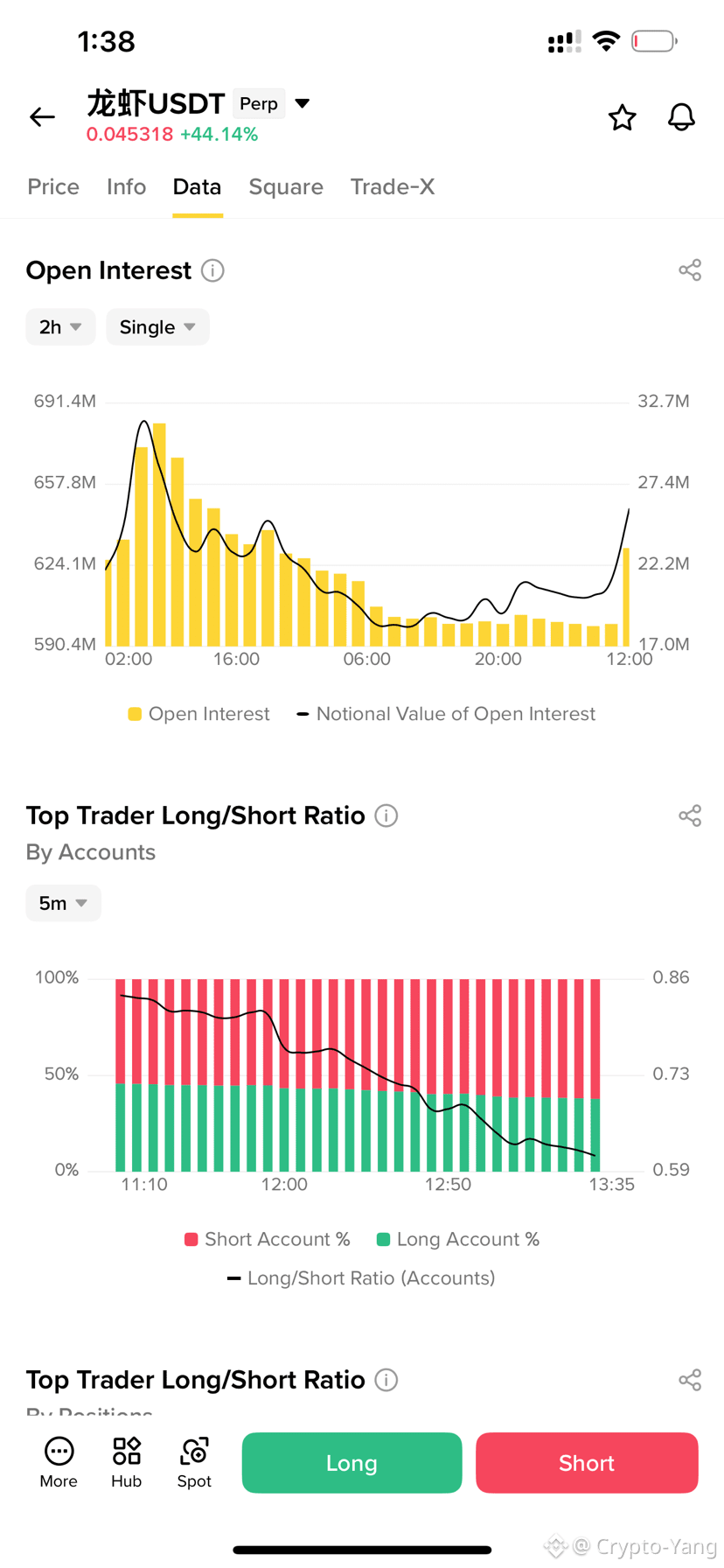The height and width of the screenshot is (1568, 724).
Task: Open the More menu icon
Action: pos(59,1462)
